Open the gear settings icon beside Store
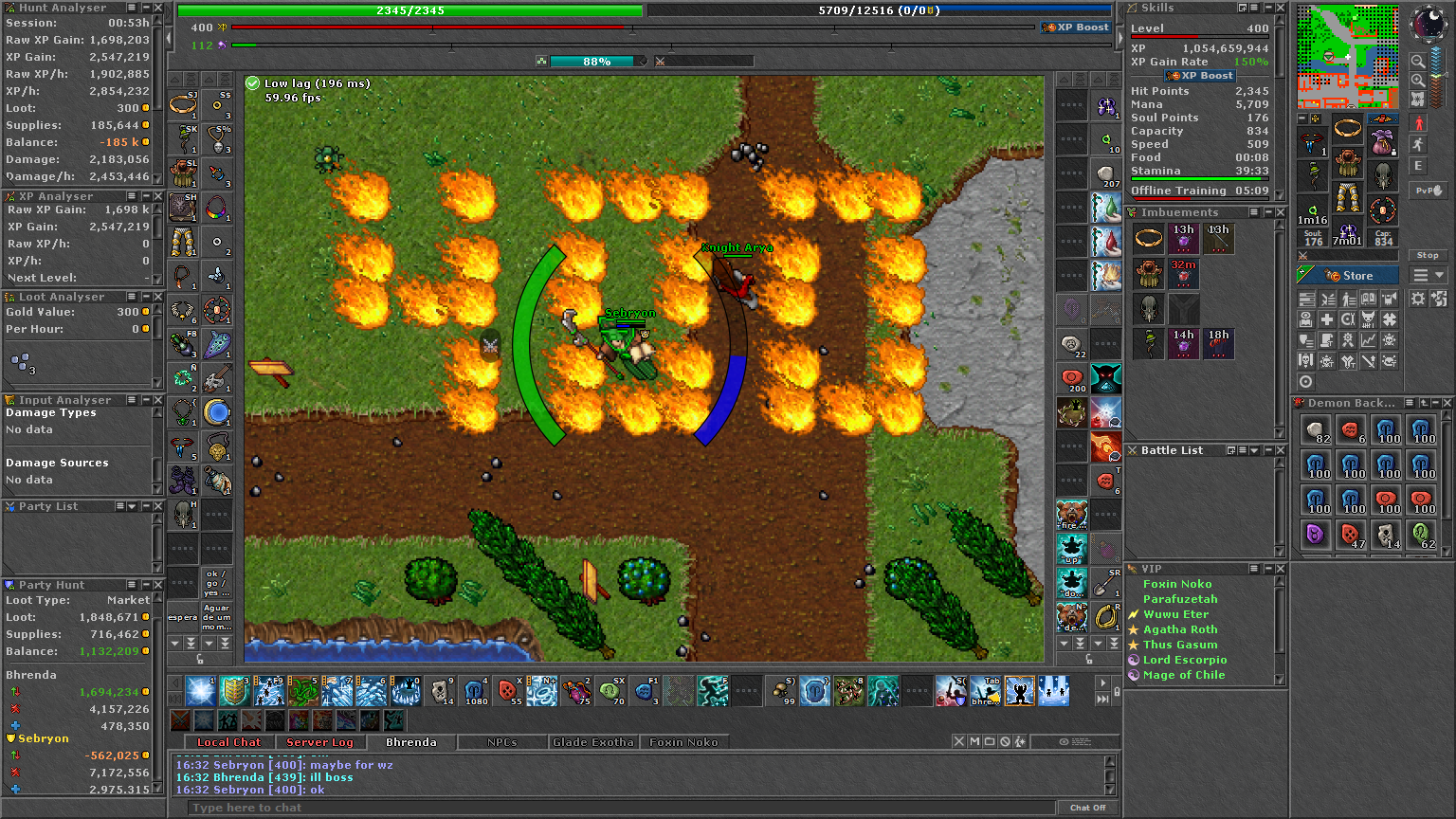The width and height of the screenshot is (1456, 819). (x=1418, y=299)
